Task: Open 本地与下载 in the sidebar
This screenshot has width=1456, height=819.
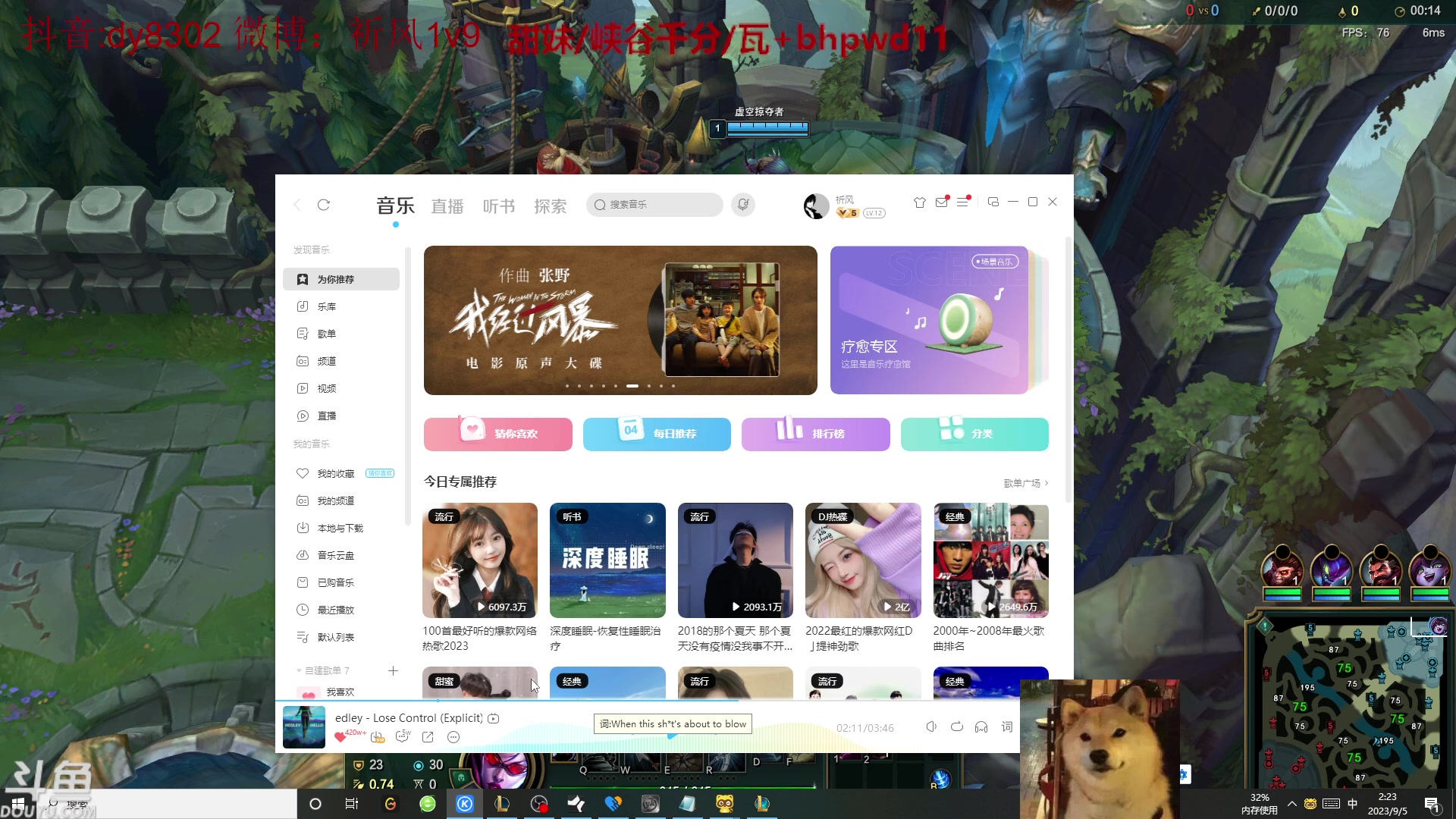Action: [x=341, y=528]
